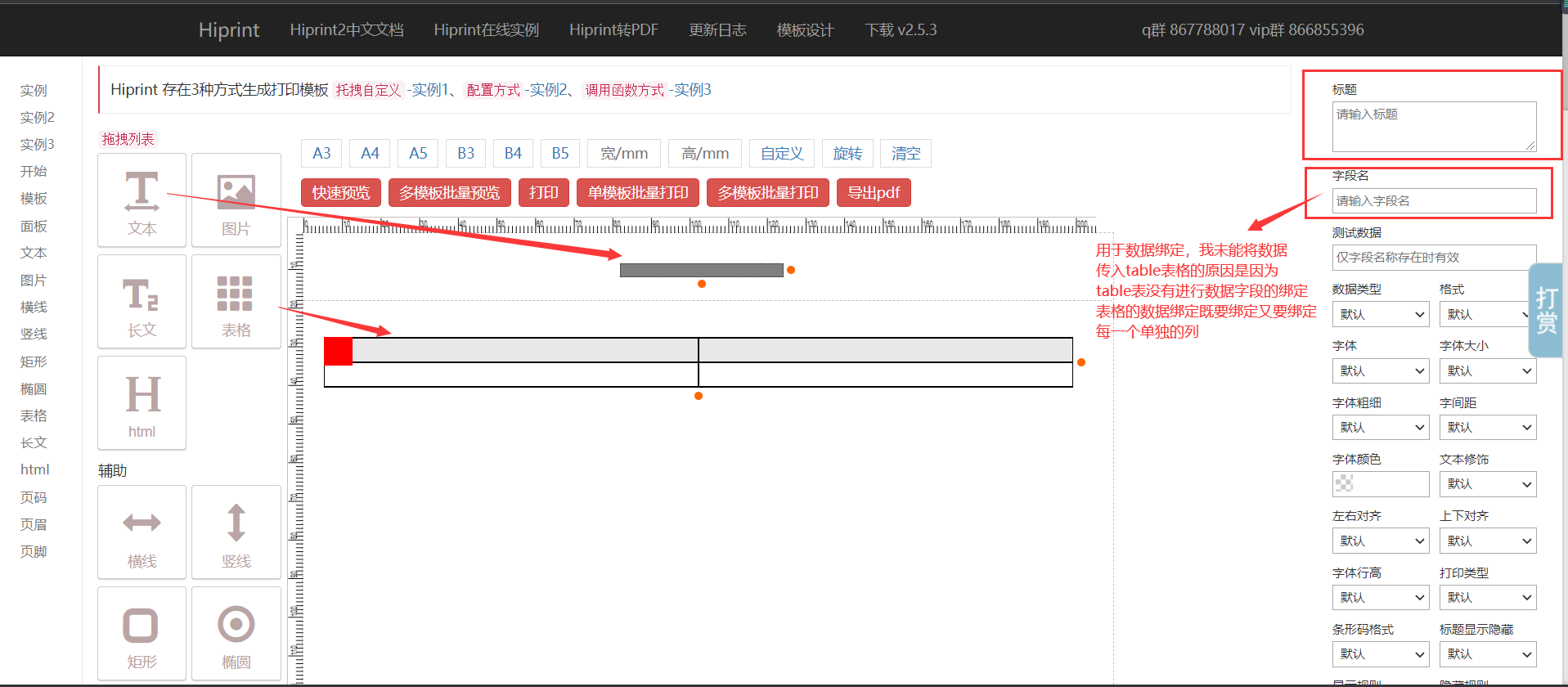Click the Hiprint brand logo link
The width and height of the screenshot is (1568, 687).
(229, 30)
